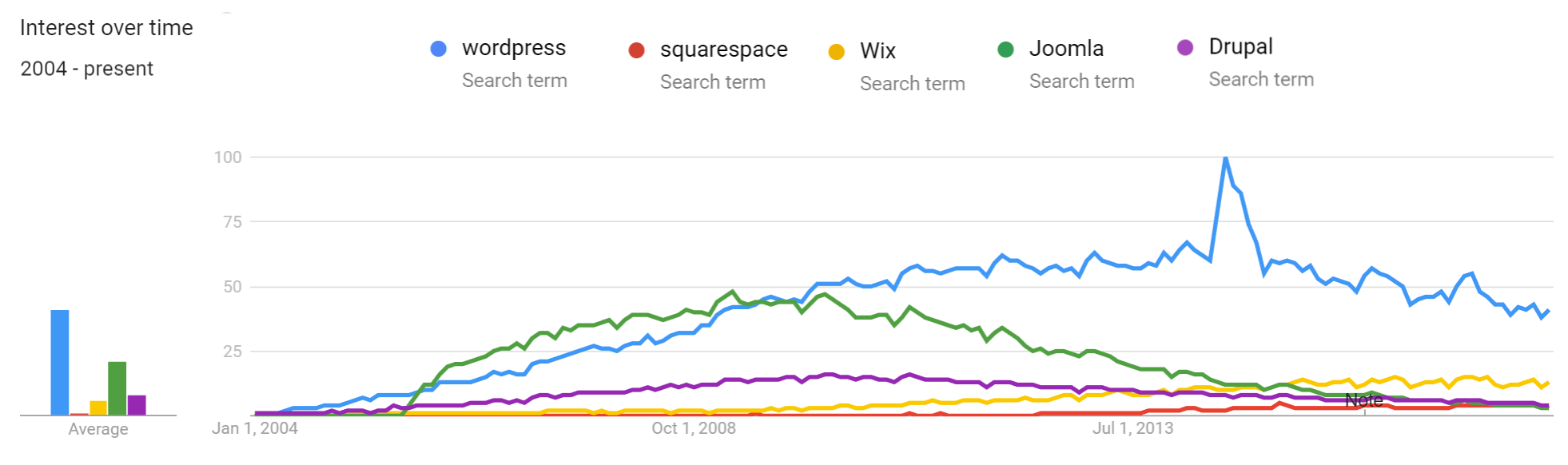Image resolution: width=1568 pixels, height=465 pixels.
Task: Click the Oct 1, 2008 axis label
Action: [694, 428]
